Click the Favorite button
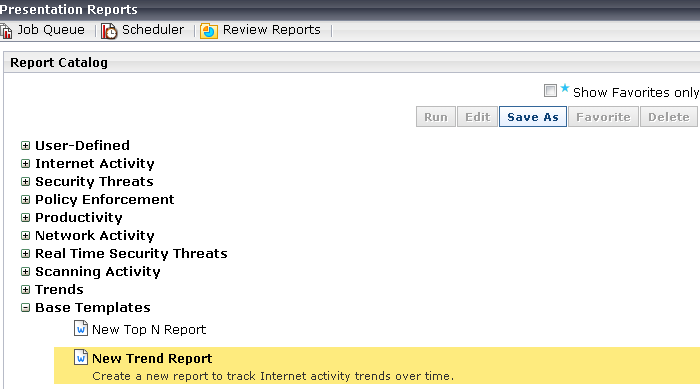700x389 pixels. [603, 117]
